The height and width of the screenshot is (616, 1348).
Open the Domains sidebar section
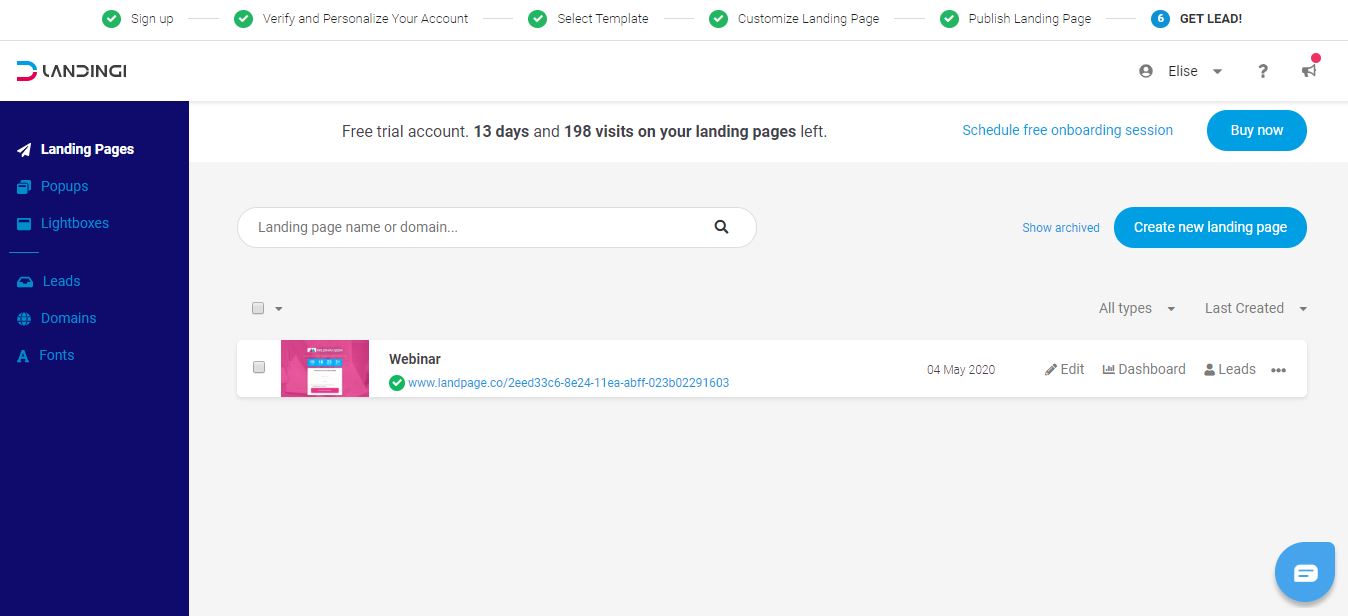tap(68, 318)
